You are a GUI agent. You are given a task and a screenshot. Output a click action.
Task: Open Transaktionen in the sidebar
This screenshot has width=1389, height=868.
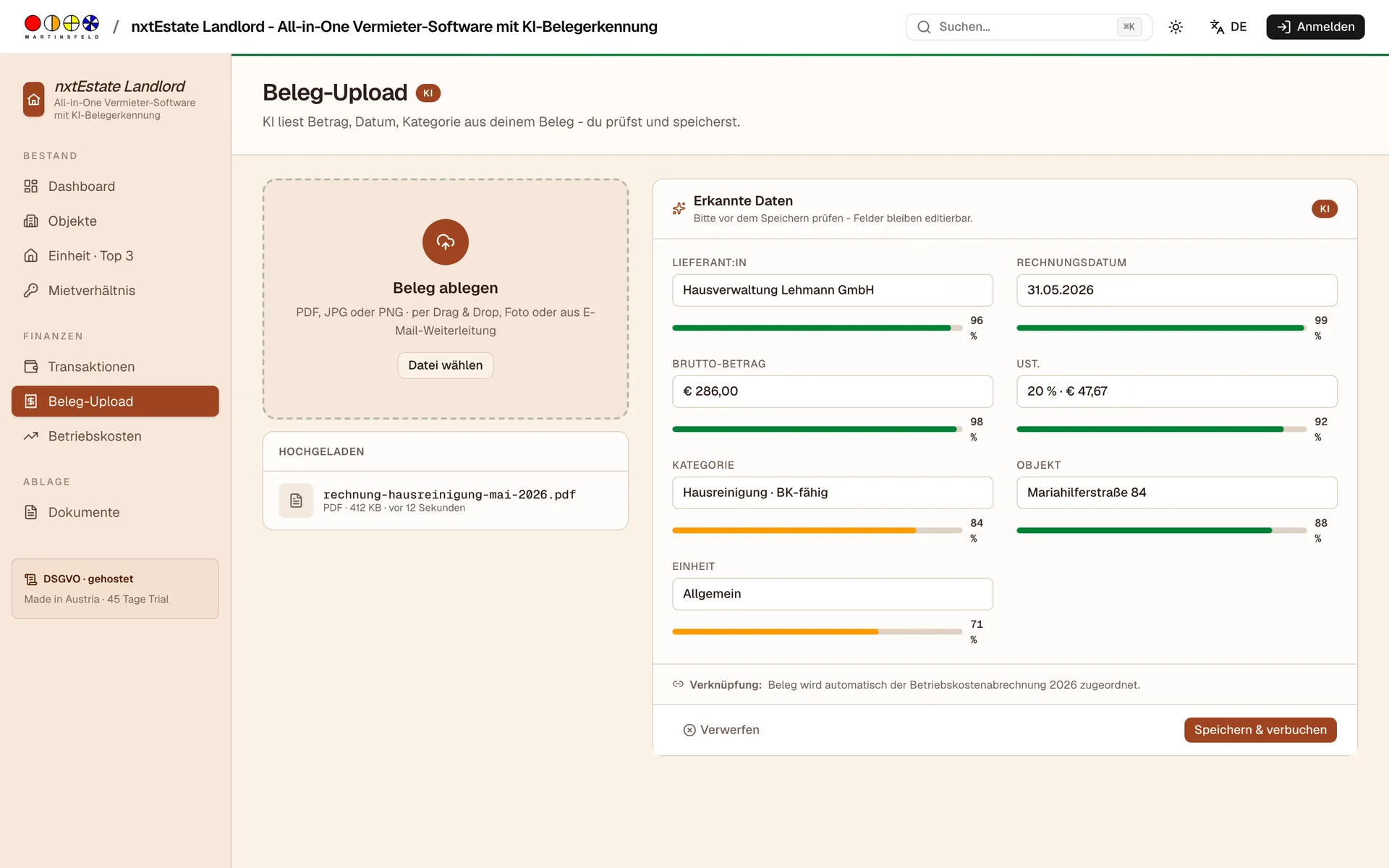[115, 367]
